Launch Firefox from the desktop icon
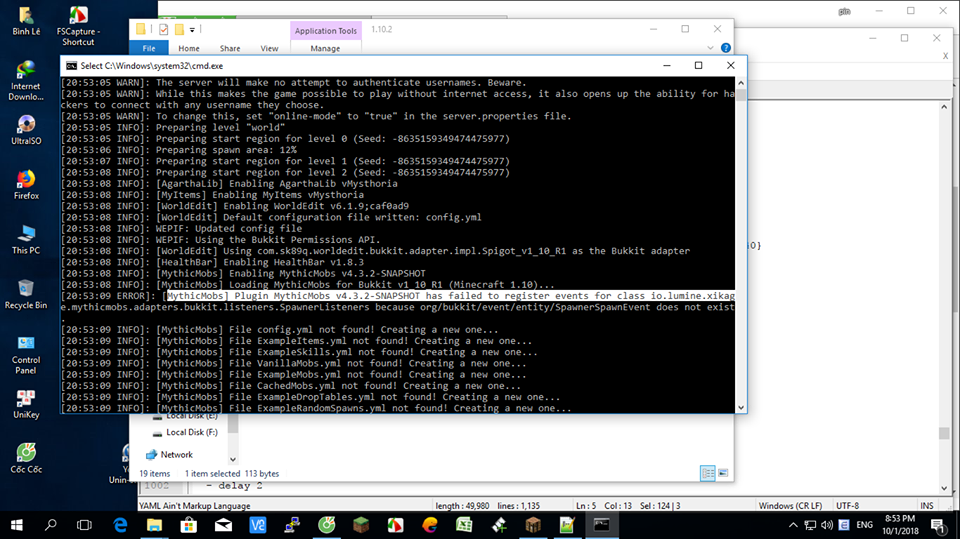This screenshot has width=960, height=539. (x=26, y=185)
